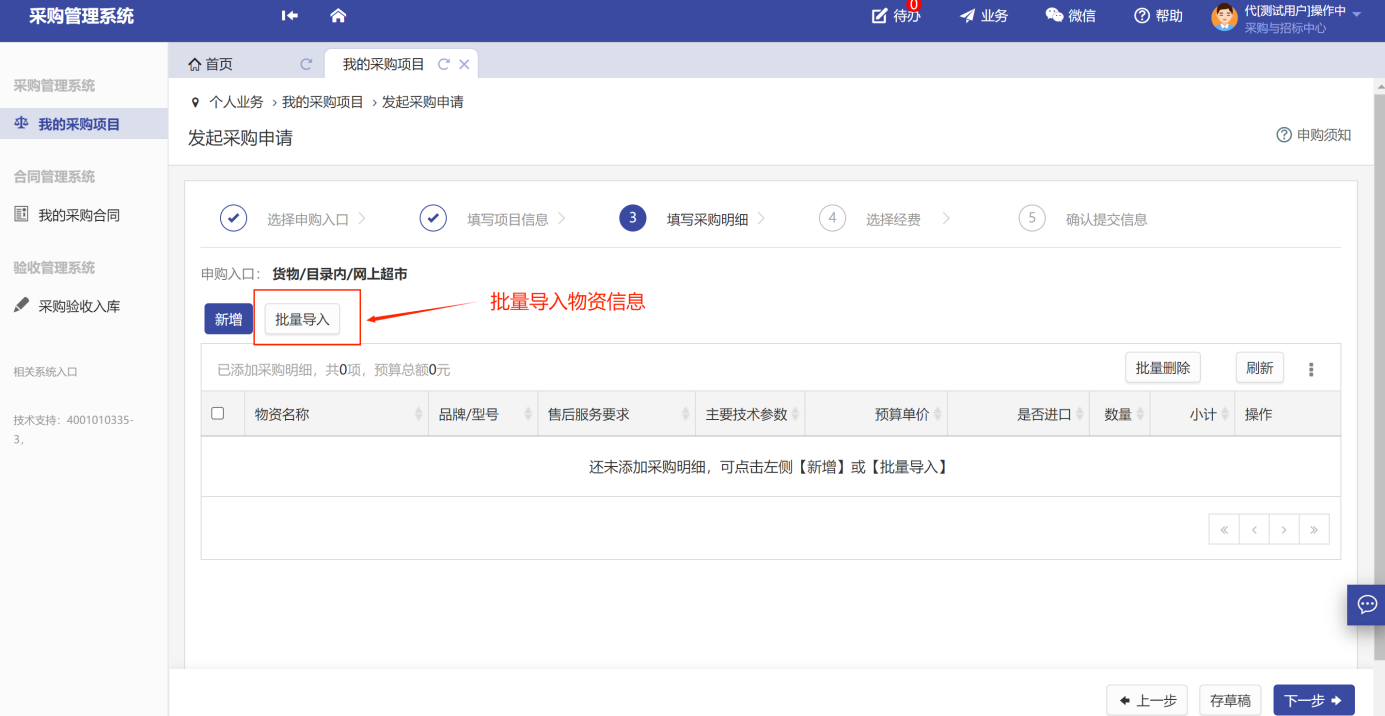Toggle the select-all checkbox in table header
This screenshot has width=1385, height=716.
tap(218, 413)
